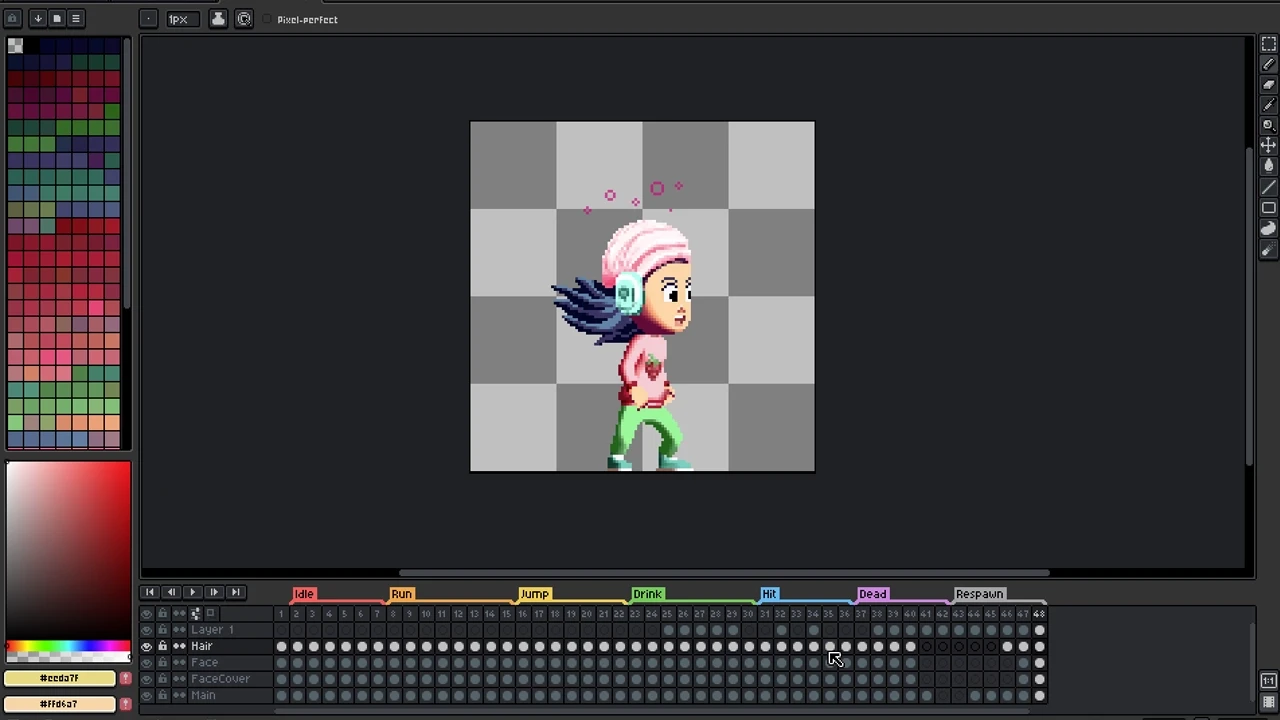Select the Dead animation tag
Viewport: 1280px width, 720px height.
(x=873, y=594)
